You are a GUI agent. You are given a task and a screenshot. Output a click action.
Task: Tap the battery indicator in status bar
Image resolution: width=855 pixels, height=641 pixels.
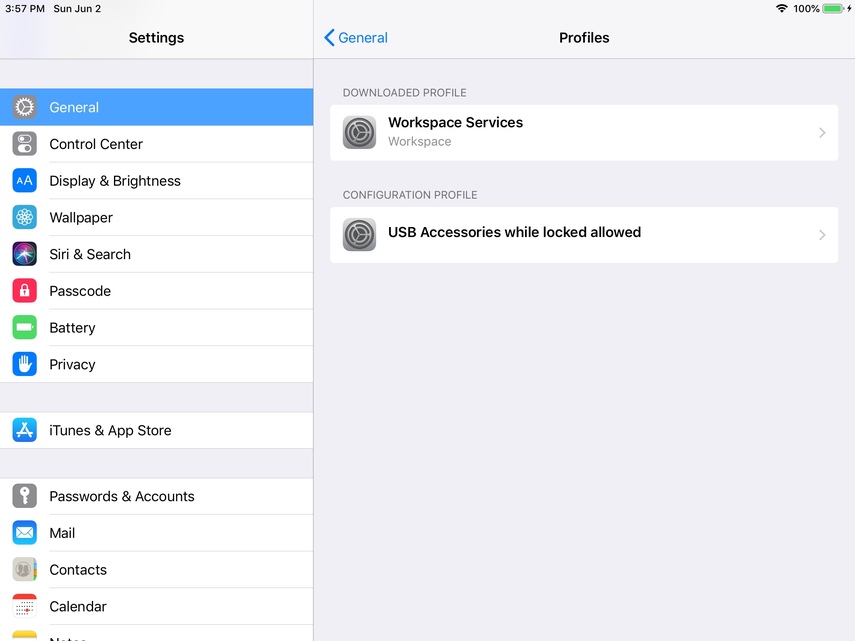[x=833, y=9]
